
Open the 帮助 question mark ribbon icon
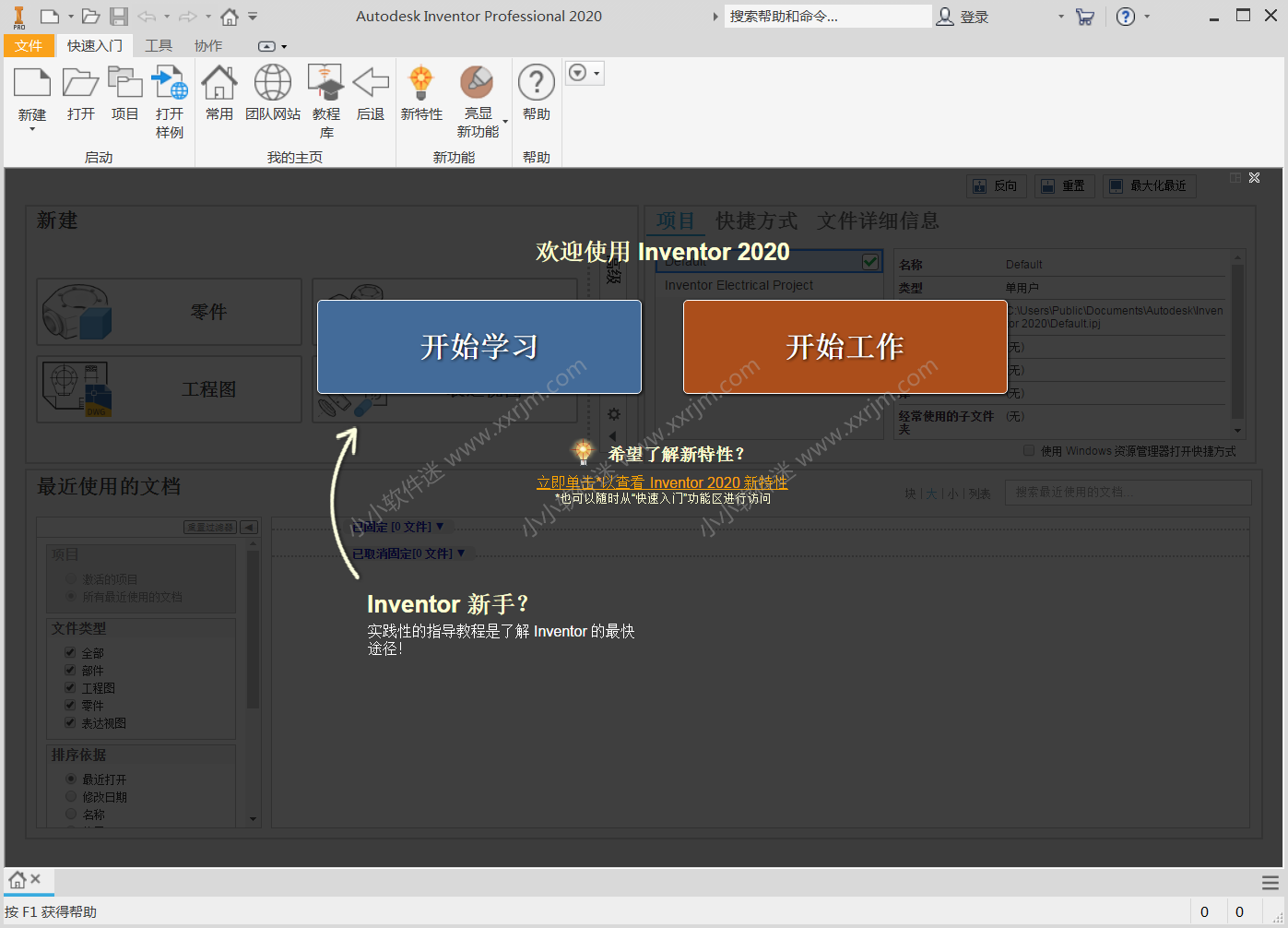pyautogui.click(x=537, y=83)
